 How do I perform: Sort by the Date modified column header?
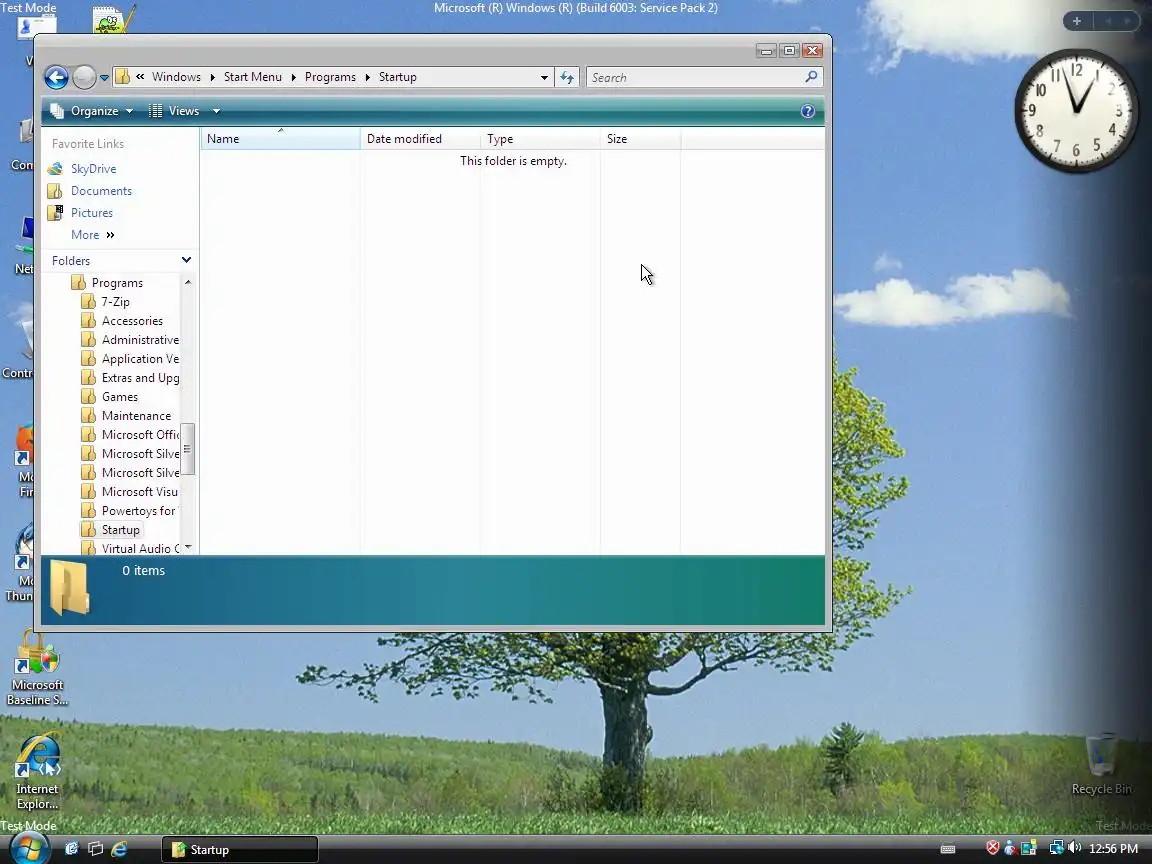(420, 139)
